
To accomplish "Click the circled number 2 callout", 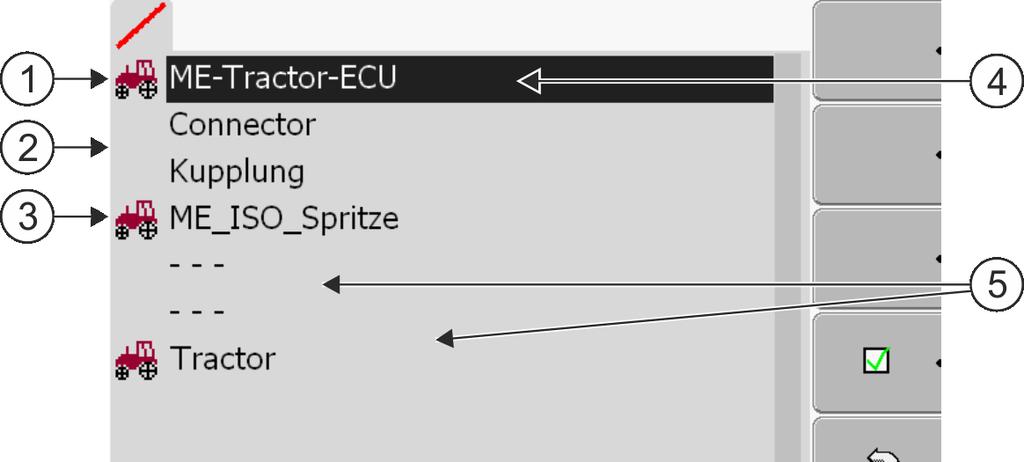I will pos(26,148).
